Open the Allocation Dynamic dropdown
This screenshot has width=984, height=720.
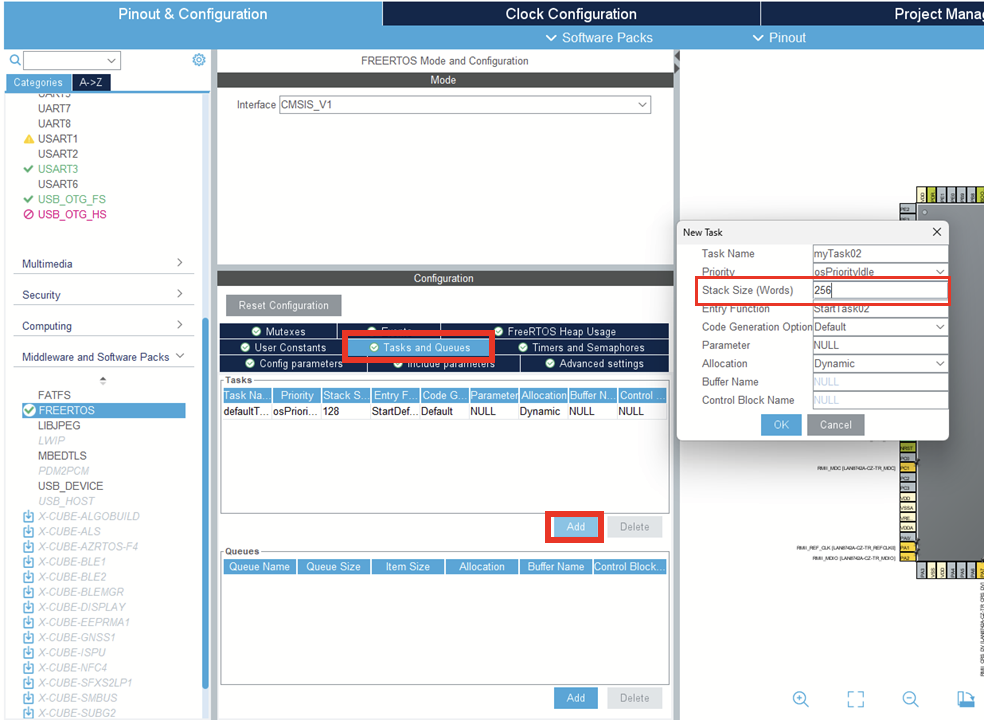coord(939,363)
